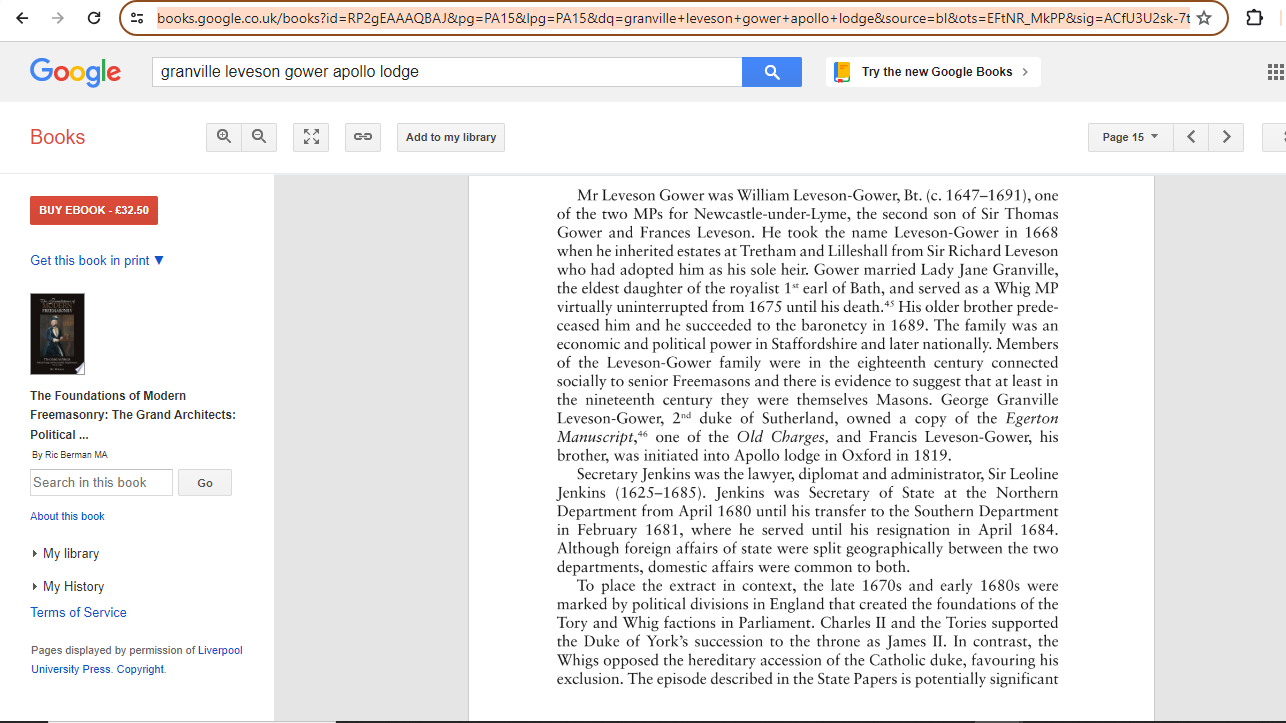This screenshot has height=723, width=1286.
Task: Bookmark this page with the star icon
Action: coord(1204,18)
